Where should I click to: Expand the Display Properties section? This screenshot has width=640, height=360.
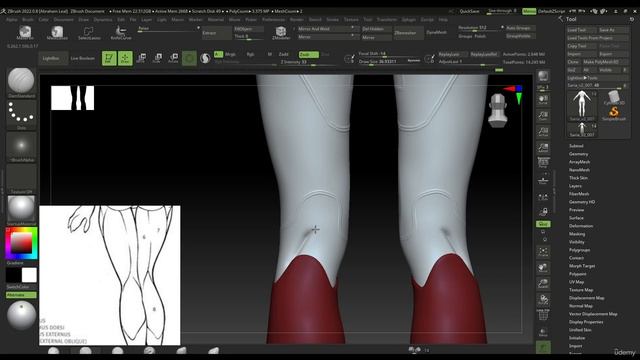586,322
